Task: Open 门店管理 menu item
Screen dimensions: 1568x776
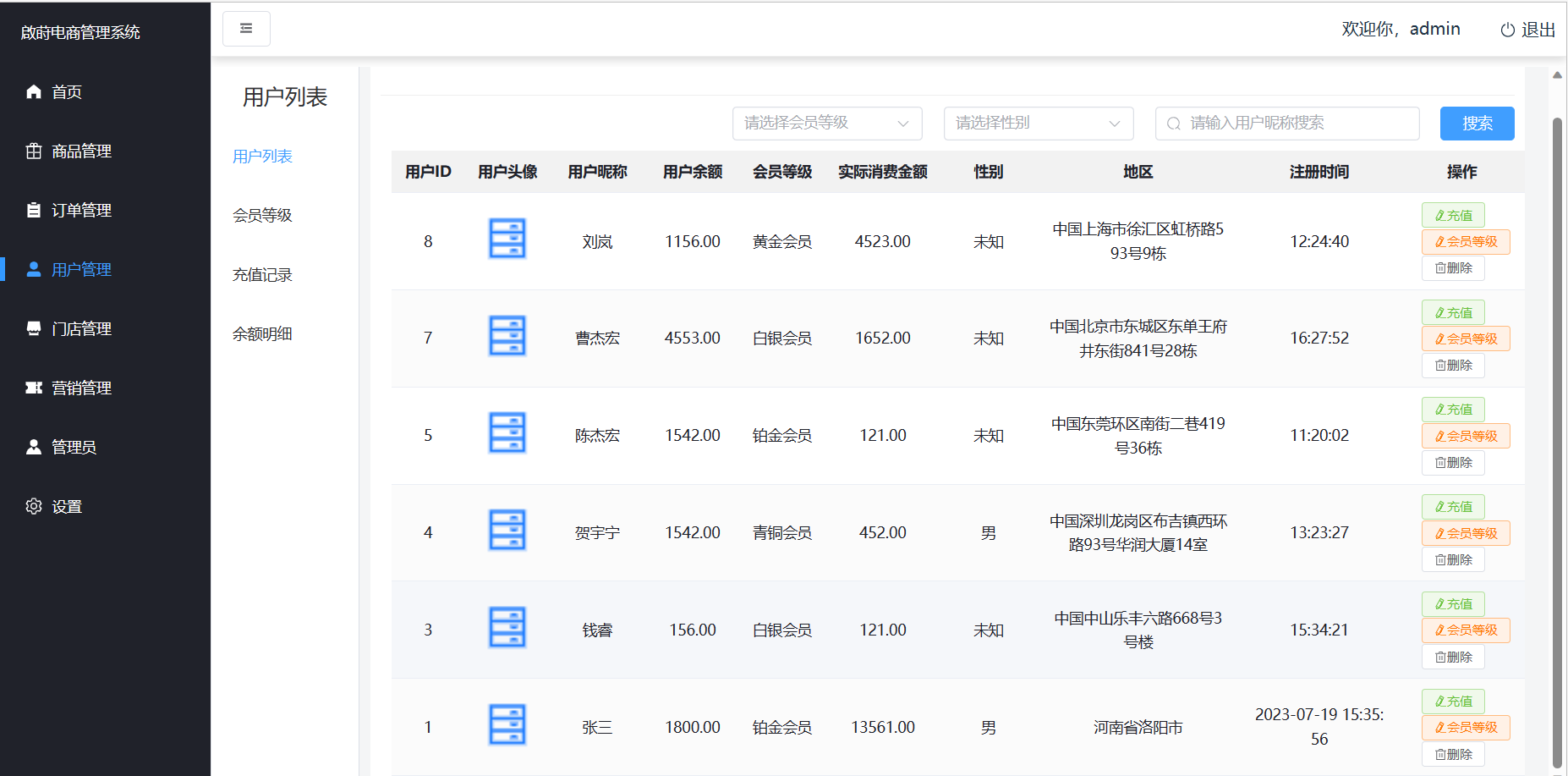Action: [105, 328]
